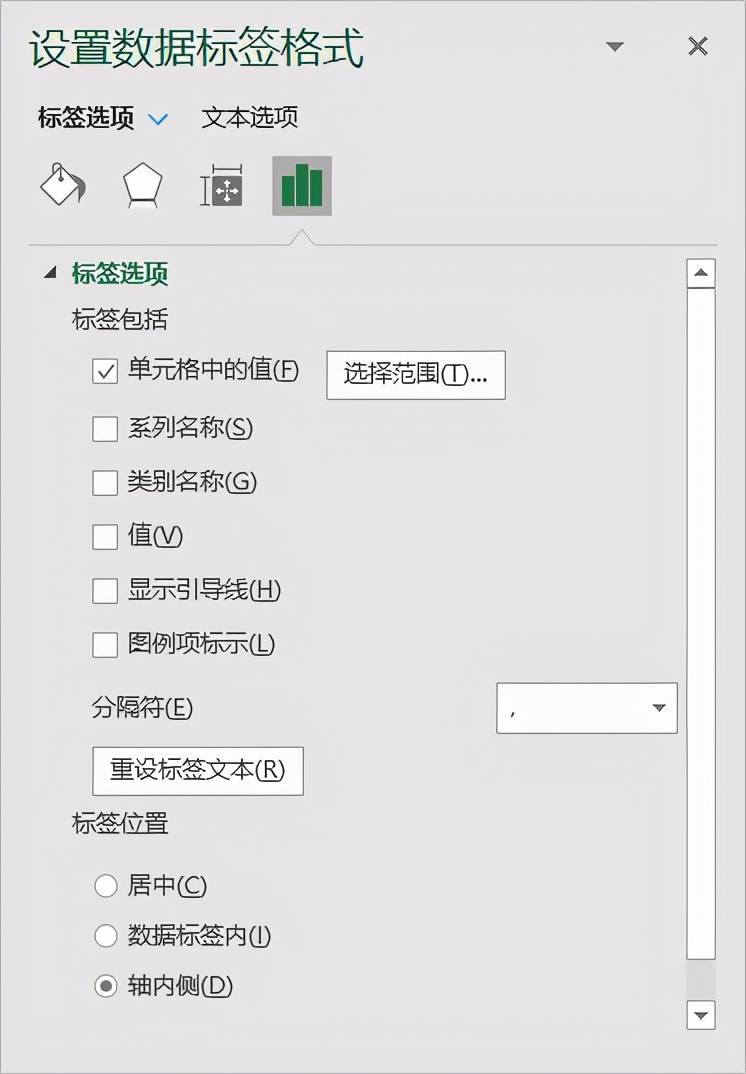Collapse the 标签选项 section triangle
Image resolution: width=746 pixels, height=1074 pixels.
click(x=50, y=273)
